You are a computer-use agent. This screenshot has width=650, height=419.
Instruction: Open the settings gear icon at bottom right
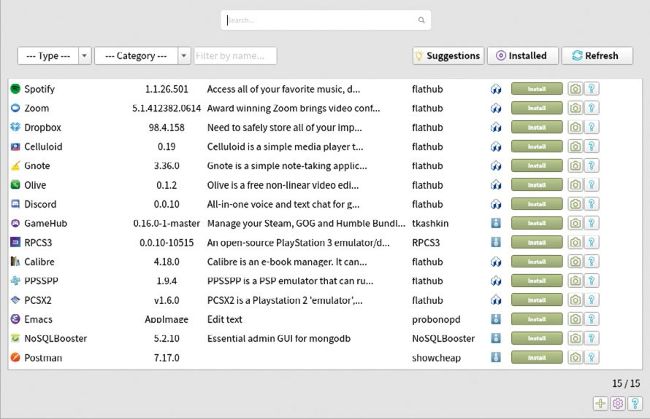point(617,403)
